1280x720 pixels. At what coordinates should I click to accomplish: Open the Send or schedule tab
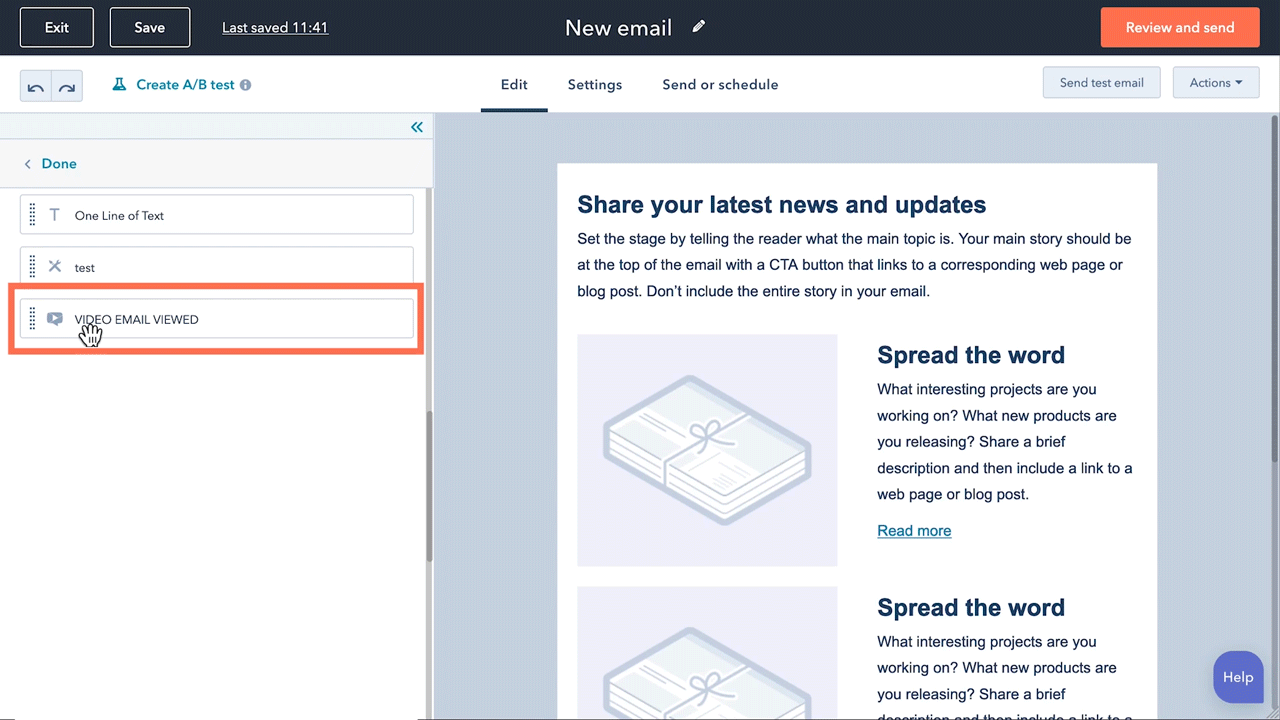[x=720, y=85]
